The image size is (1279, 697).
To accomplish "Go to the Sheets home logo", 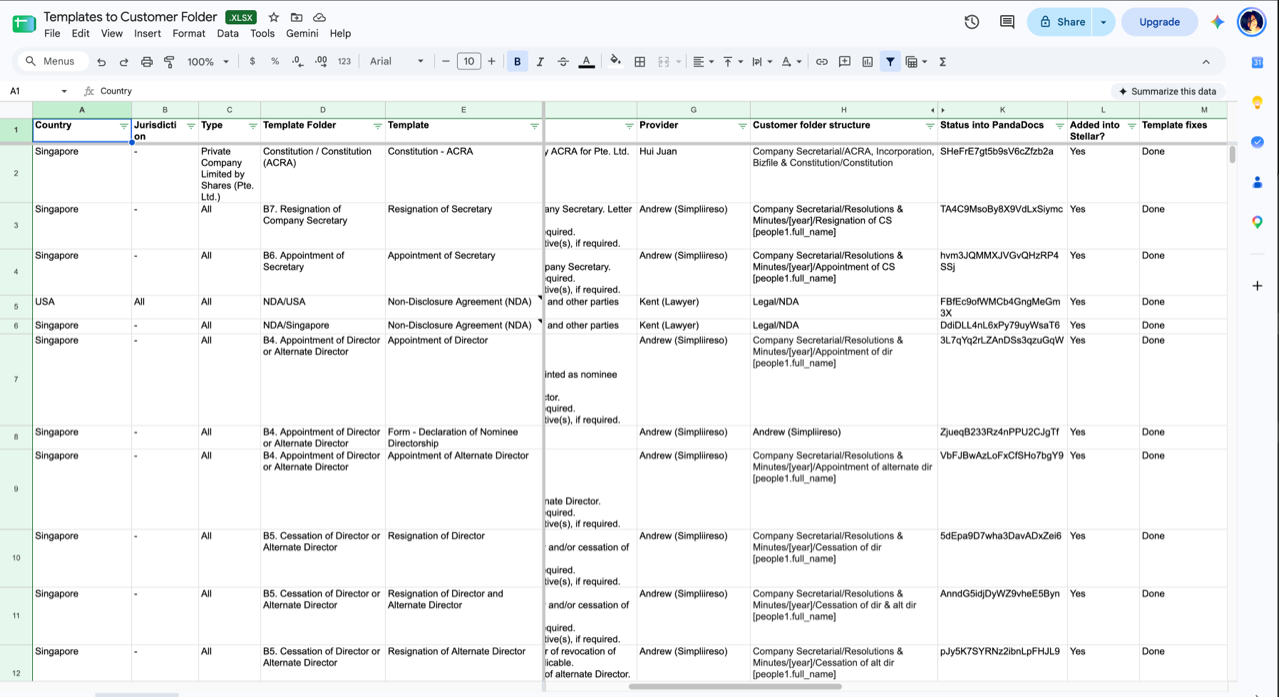I will [x=24, y=23].
